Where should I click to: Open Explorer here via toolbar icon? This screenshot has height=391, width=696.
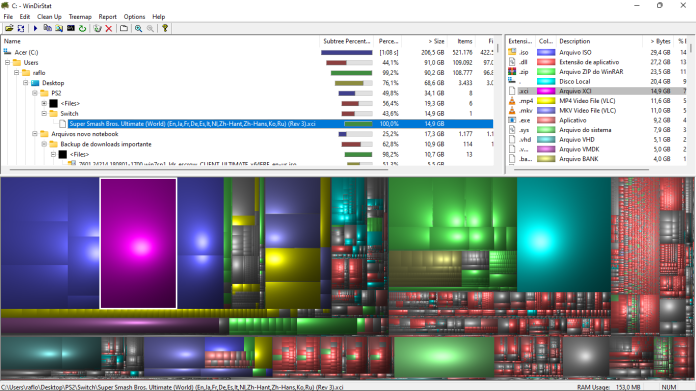[59, 28]
